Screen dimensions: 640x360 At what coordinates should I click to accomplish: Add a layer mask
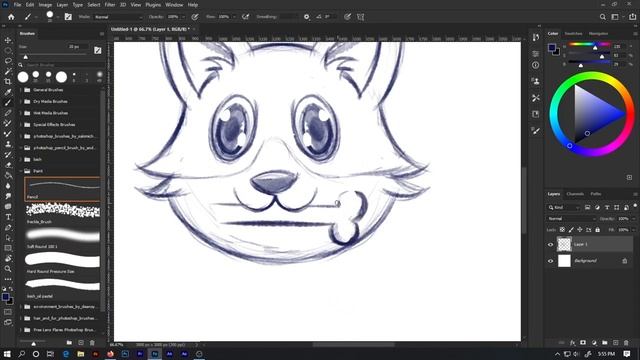[x=583, y=343]
